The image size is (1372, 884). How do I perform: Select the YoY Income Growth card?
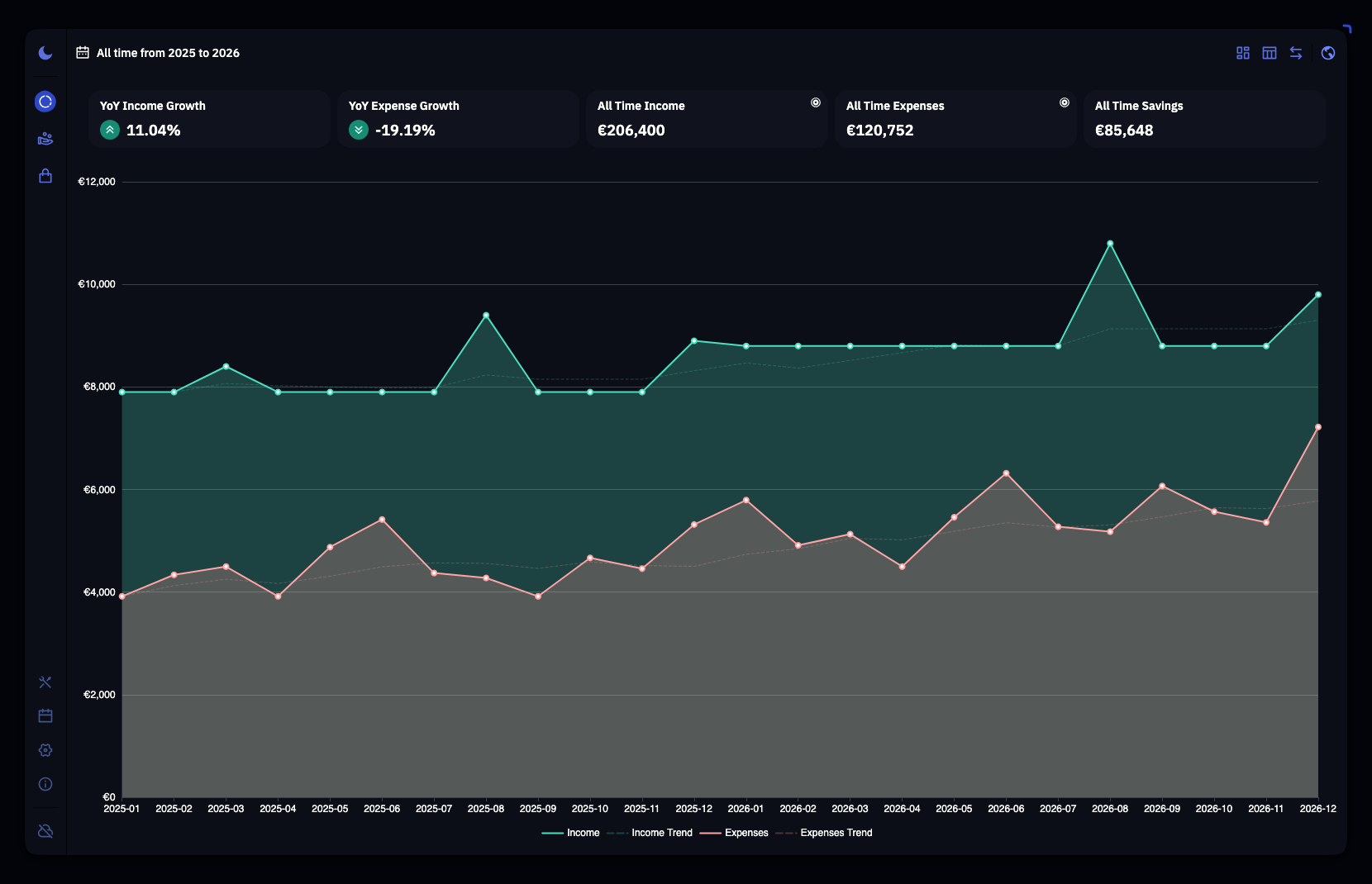pos(209,119)
